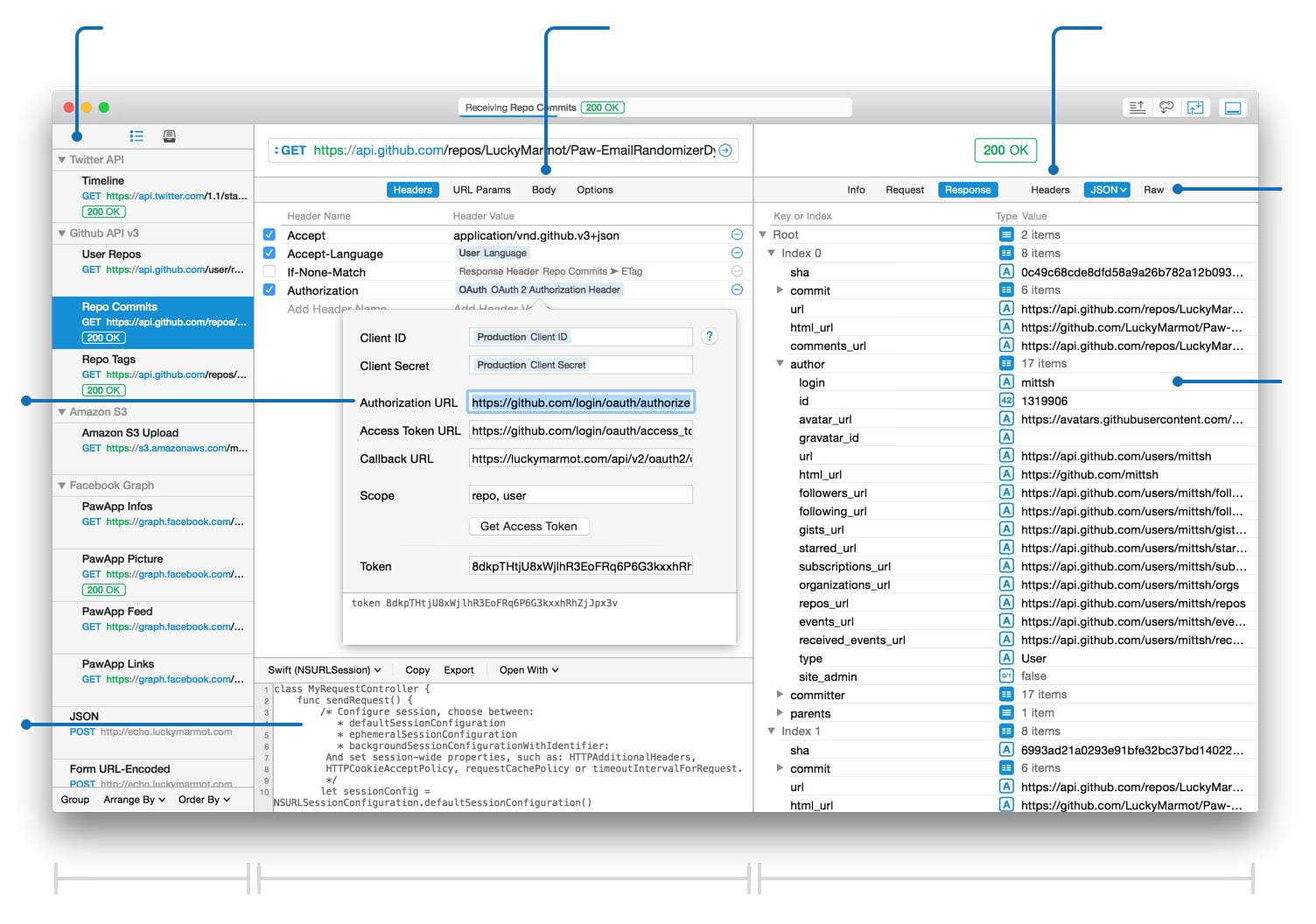Screen dimensions: 1316x924
Task: Switch sidebar to request list view icon
Action: pos(136,136)
